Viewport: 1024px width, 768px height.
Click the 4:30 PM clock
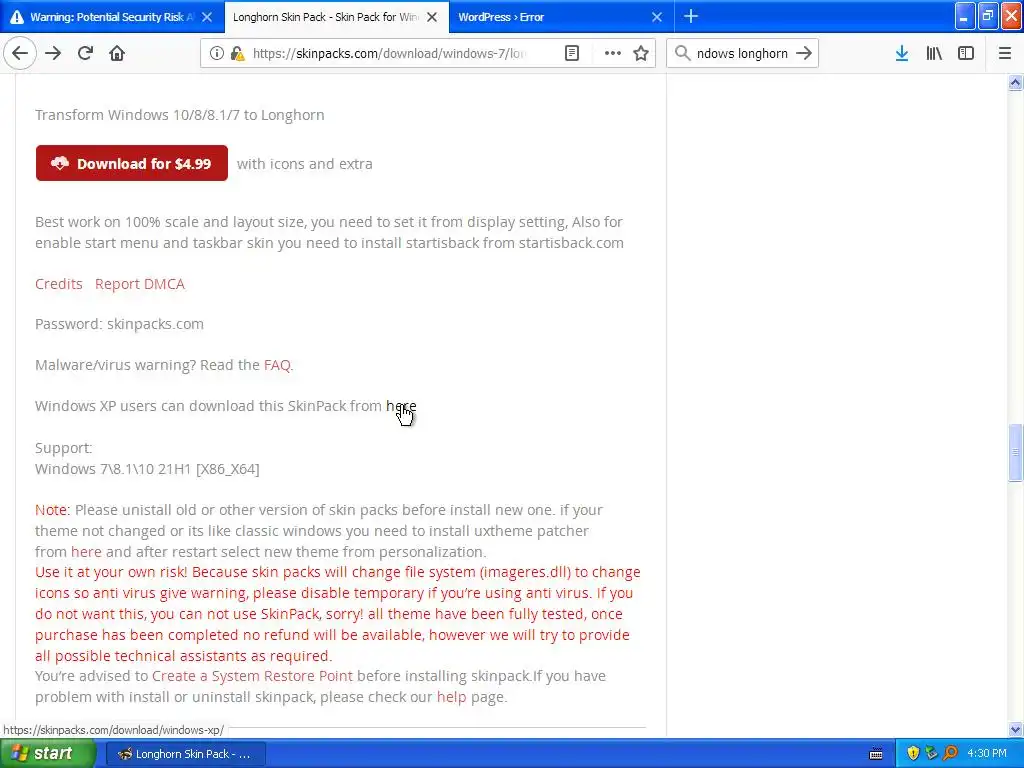point(987,754)
